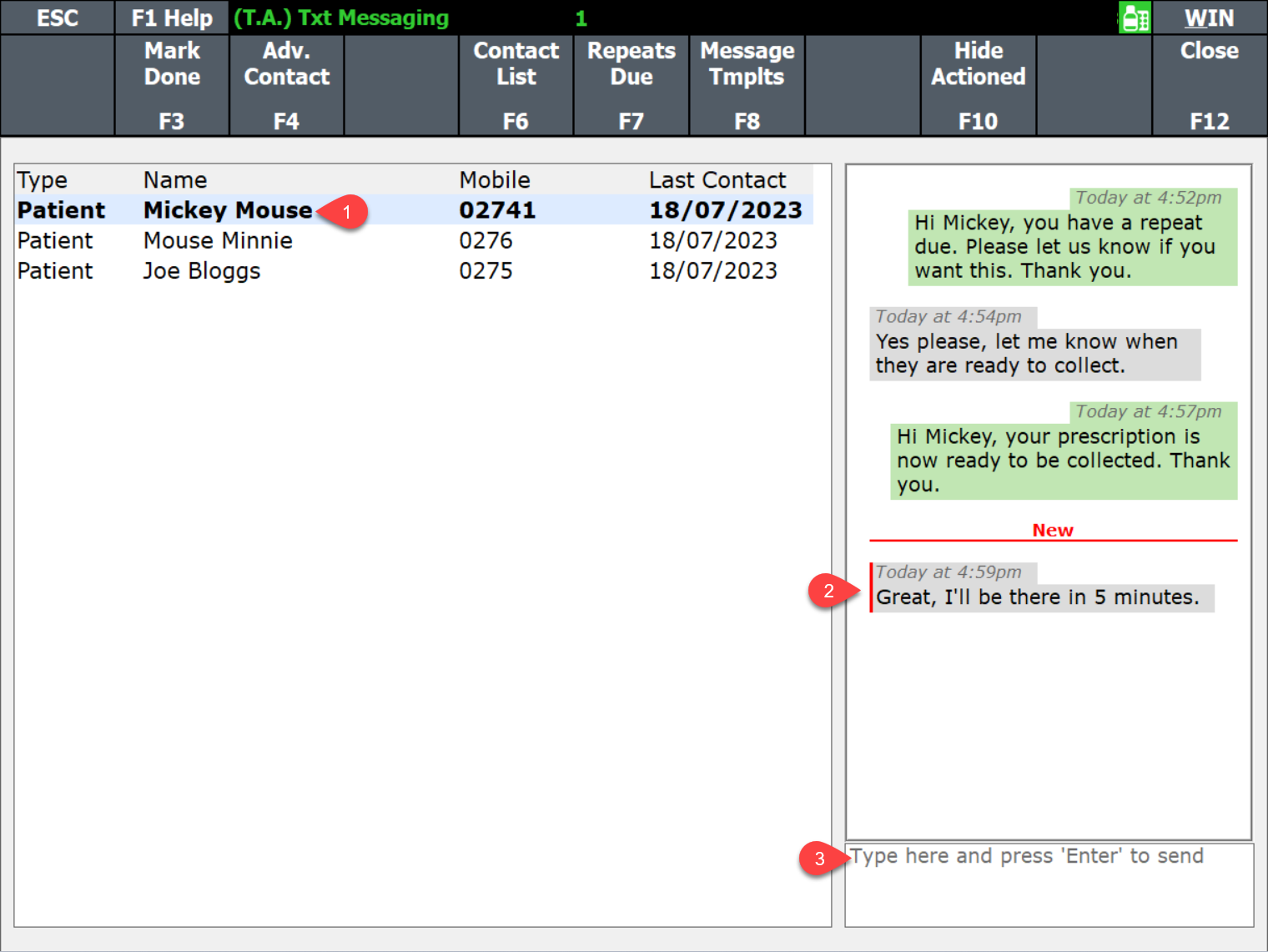This screenshot has height=952, width=1268.
Task: Click the sent message from 4:52pm
Action: point(1071,247)
